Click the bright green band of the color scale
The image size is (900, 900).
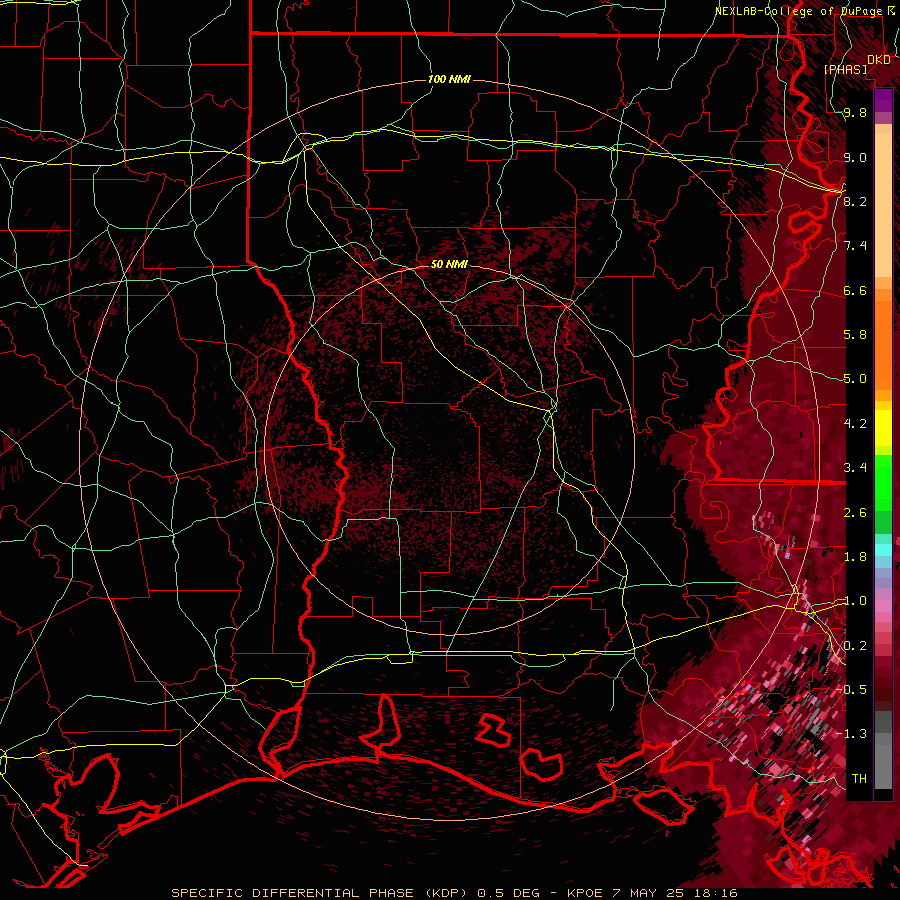pyautogui.click(x=883, y=482)
